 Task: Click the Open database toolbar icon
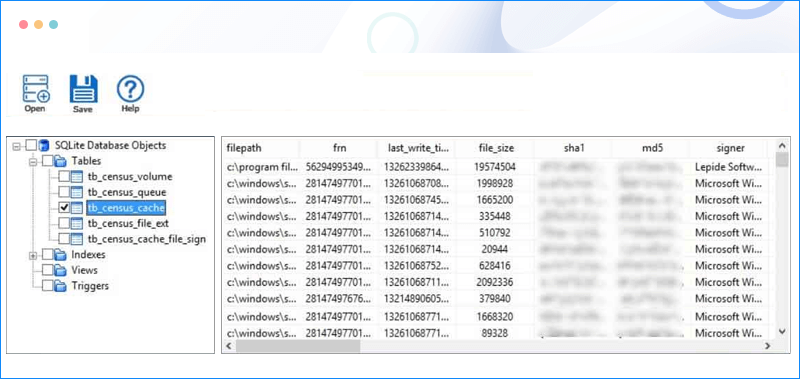[36, 89]
